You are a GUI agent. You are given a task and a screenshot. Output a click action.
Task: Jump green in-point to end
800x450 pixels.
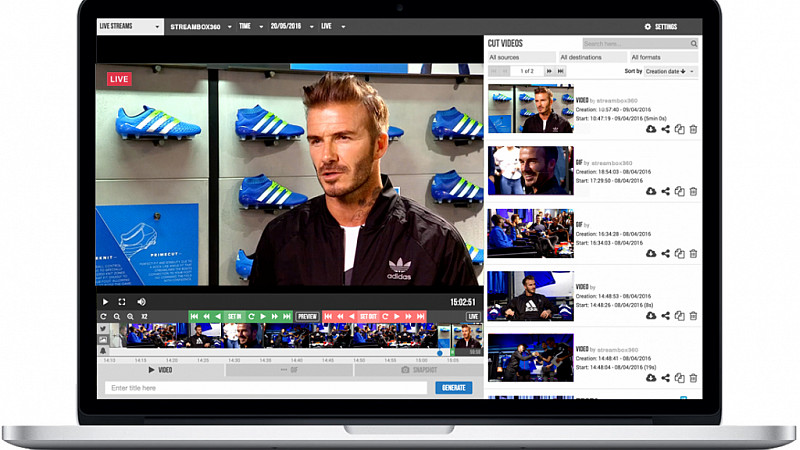pos(287,317)
